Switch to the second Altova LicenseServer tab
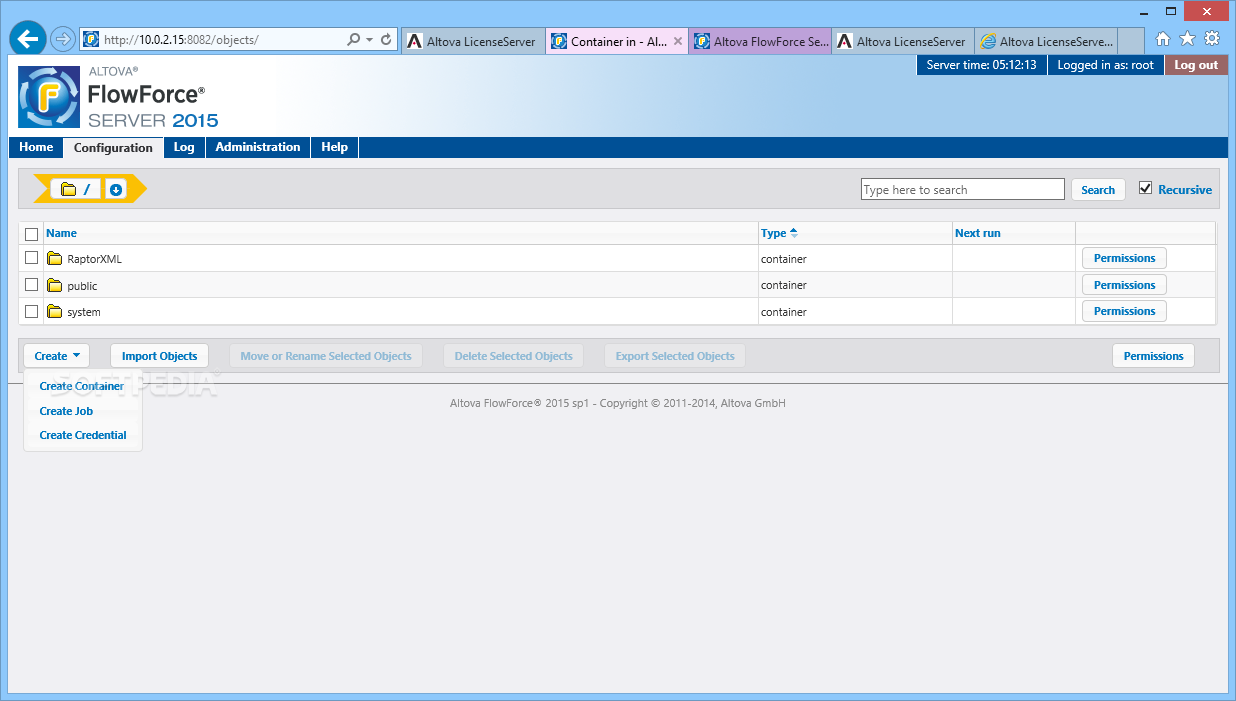The height and width of the screenshot is (701, 1236). point(903,41)
